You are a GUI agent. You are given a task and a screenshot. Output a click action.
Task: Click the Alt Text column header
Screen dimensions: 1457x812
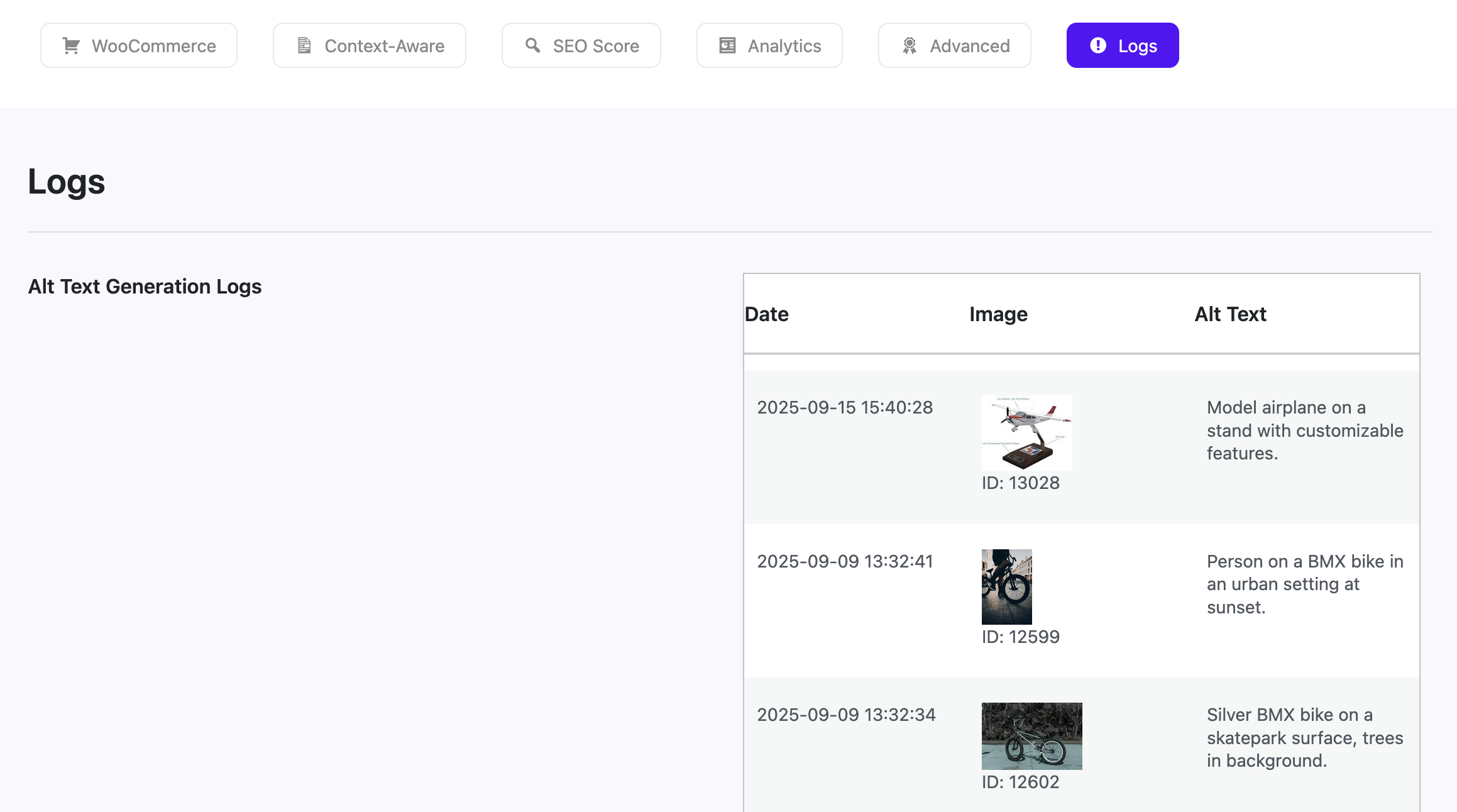(x=1230, y=314)
